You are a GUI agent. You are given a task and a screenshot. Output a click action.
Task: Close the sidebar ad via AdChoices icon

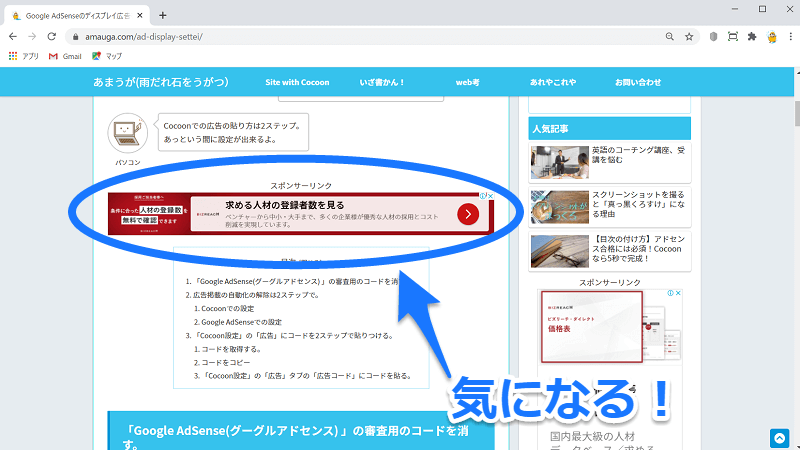676,295
